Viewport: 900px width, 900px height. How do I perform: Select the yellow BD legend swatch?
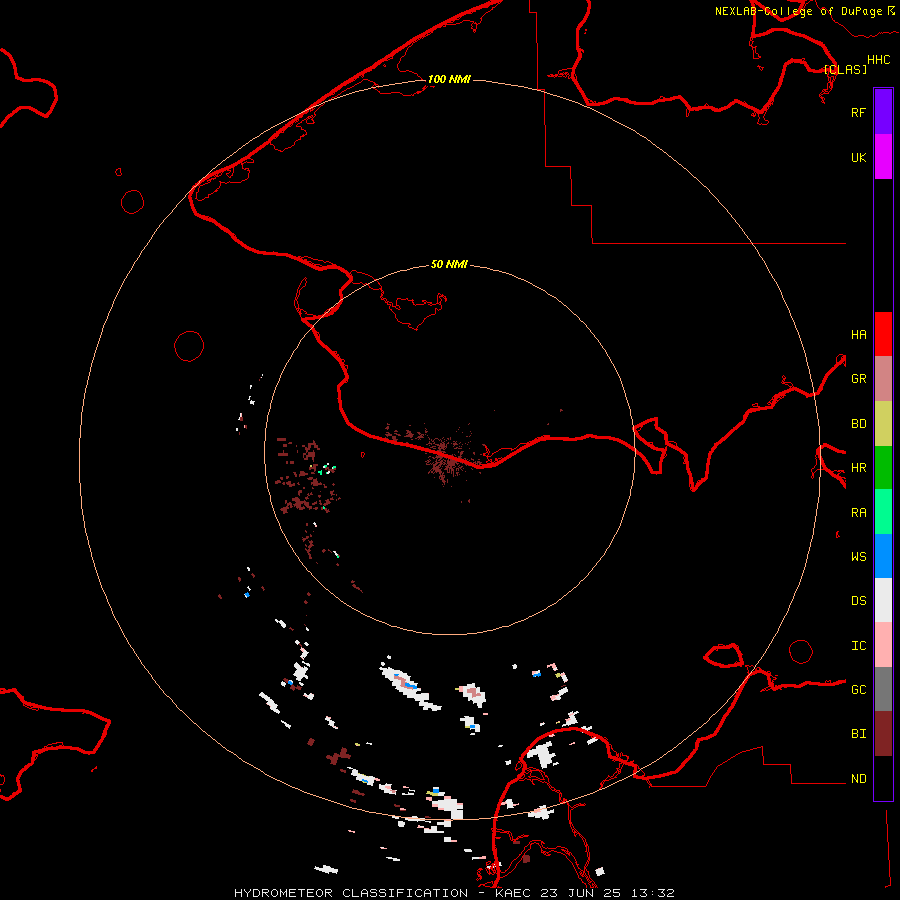click(x=883, y=423)
